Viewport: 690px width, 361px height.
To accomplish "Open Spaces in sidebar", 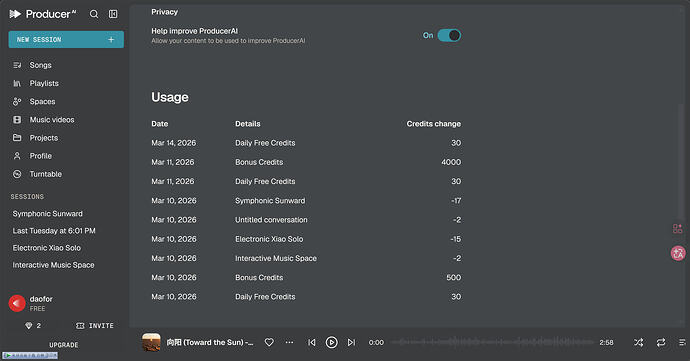I will 42,102.
